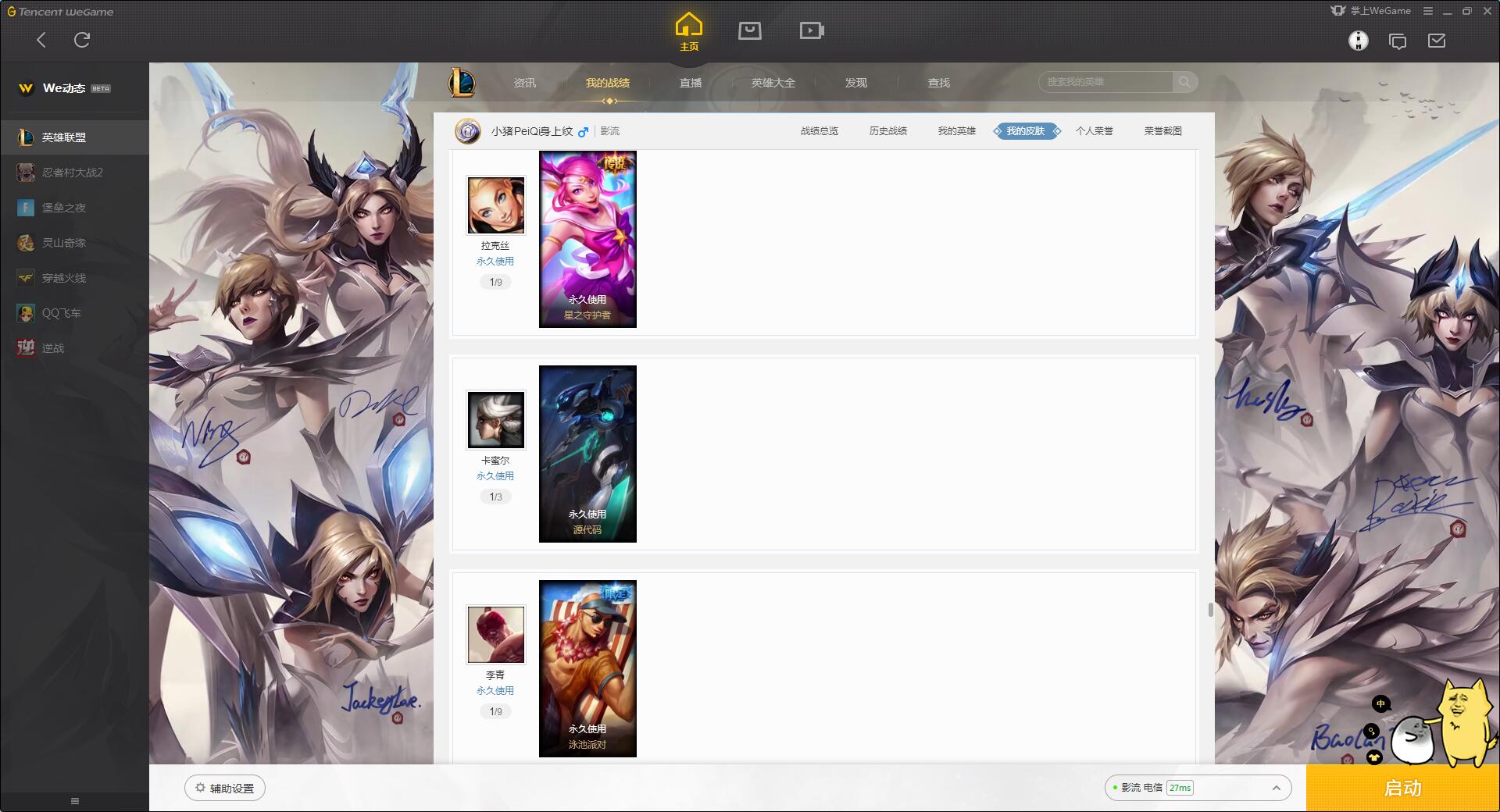Select 逆战 in the sidebar
This screenshot has width=1500, height=812.
point(74,348)
